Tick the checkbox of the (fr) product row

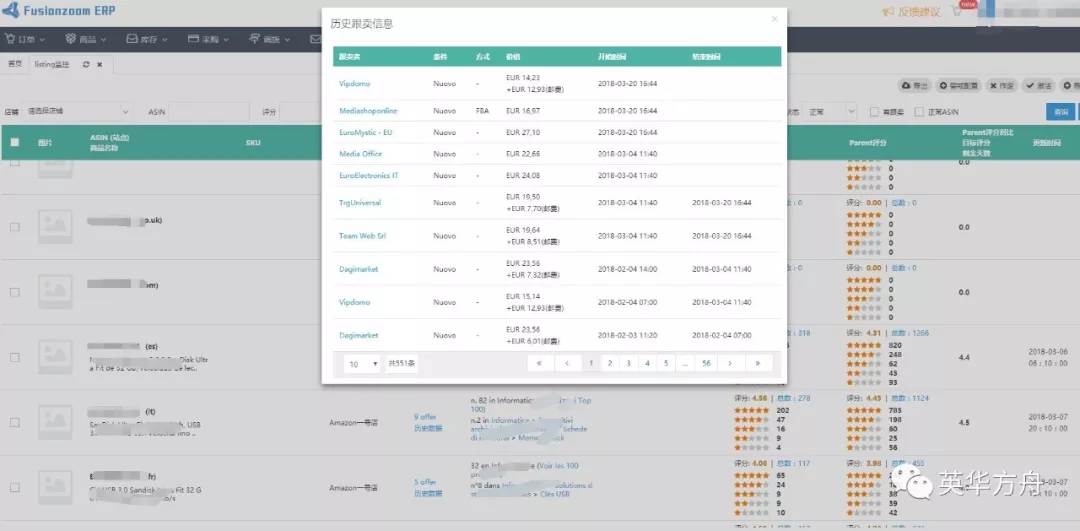[14, 487]
